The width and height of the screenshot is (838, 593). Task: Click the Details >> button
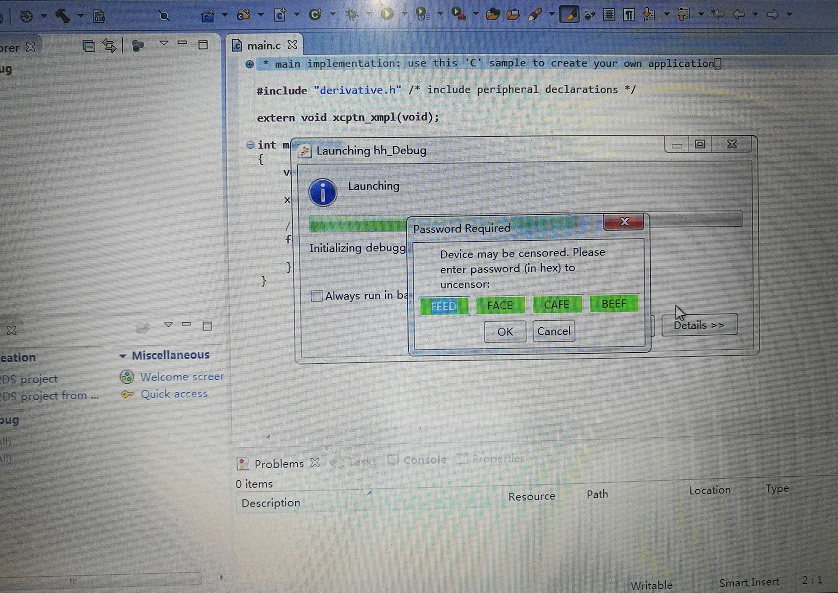[700, 325]
